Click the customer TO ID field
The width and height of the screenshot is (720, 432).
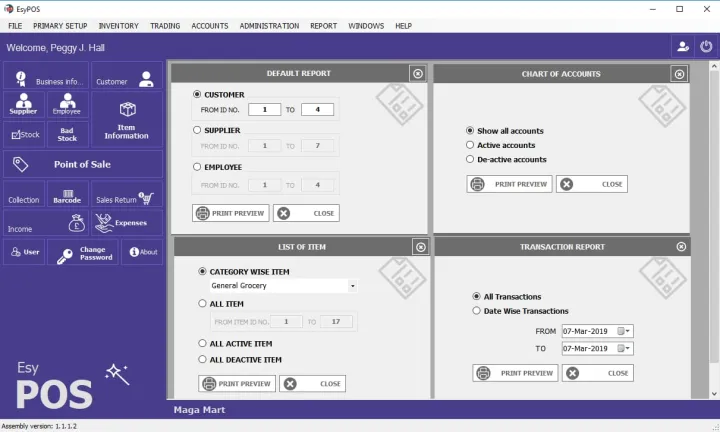point(317,109)
